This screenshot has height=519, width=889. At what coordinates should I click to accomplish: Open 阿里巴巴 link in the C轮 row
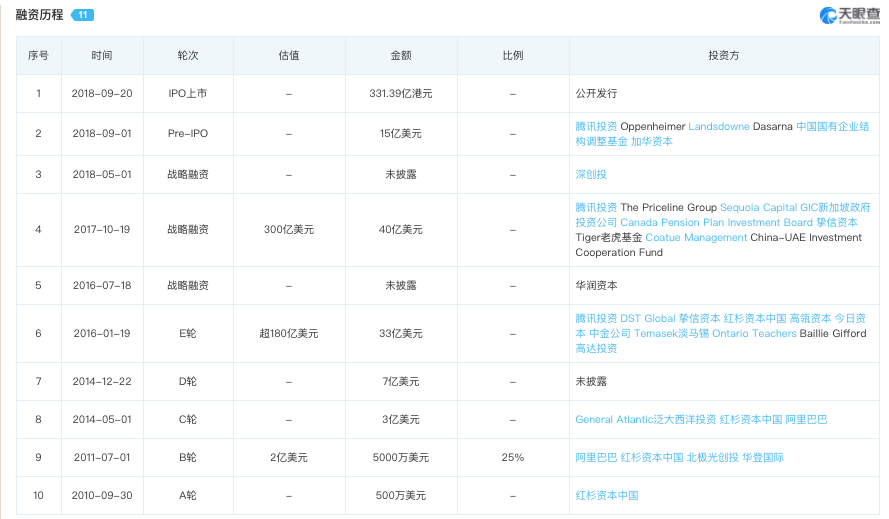click(x=806, y=419)
